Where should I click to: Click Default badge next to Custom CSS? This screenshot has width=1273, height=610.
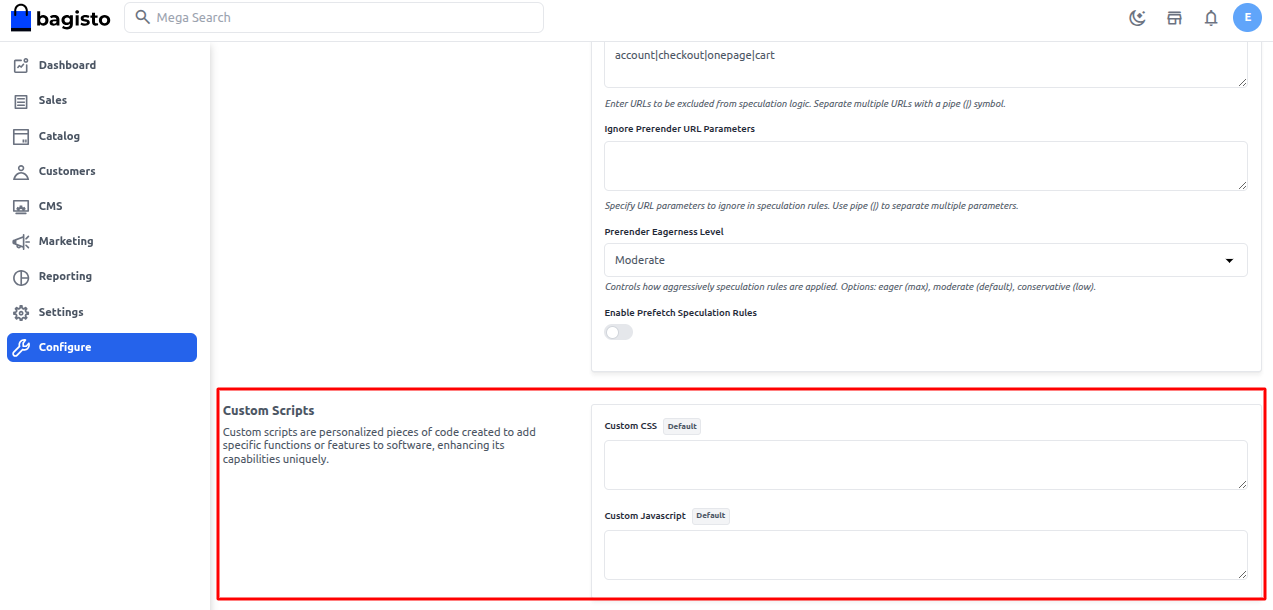click(x=681, y=426)
